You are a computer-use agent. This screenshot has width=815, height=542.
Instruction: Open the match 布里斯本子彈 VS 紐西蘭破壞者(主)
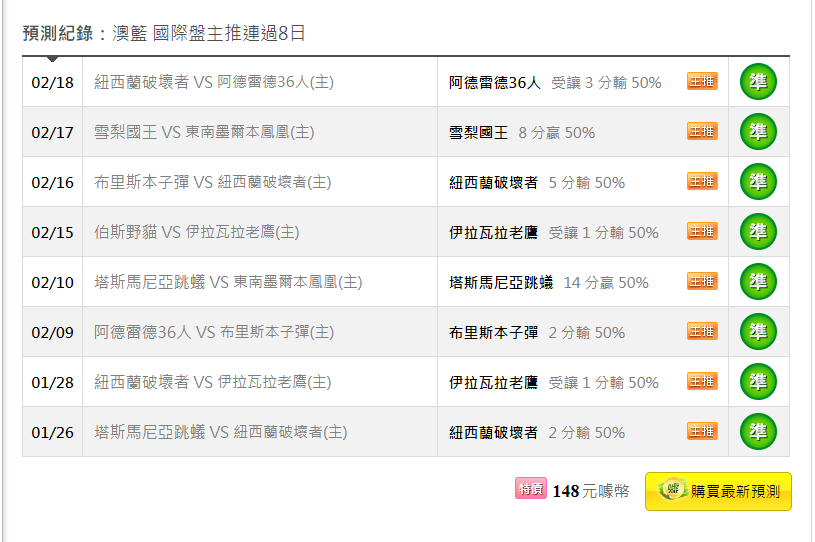tap(213, 182)
